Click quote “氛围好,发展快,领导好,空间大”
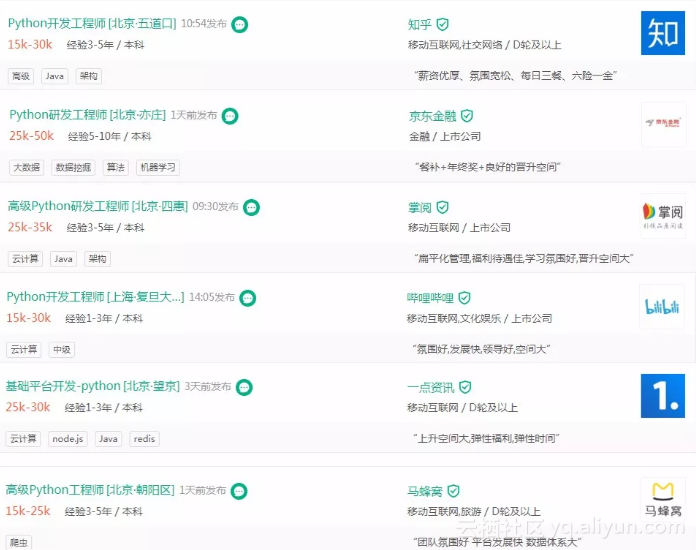Screen dimensions: 696x550 (481, 349)
